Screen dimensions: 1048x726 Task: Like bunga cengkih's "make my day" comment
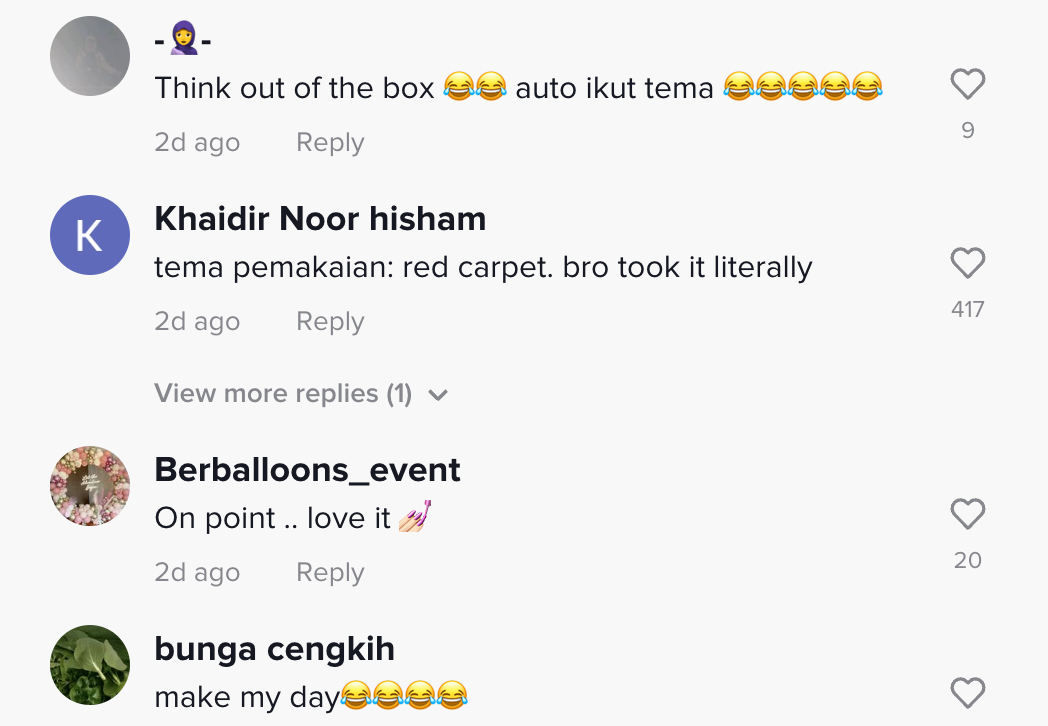[x=967, y=693]
